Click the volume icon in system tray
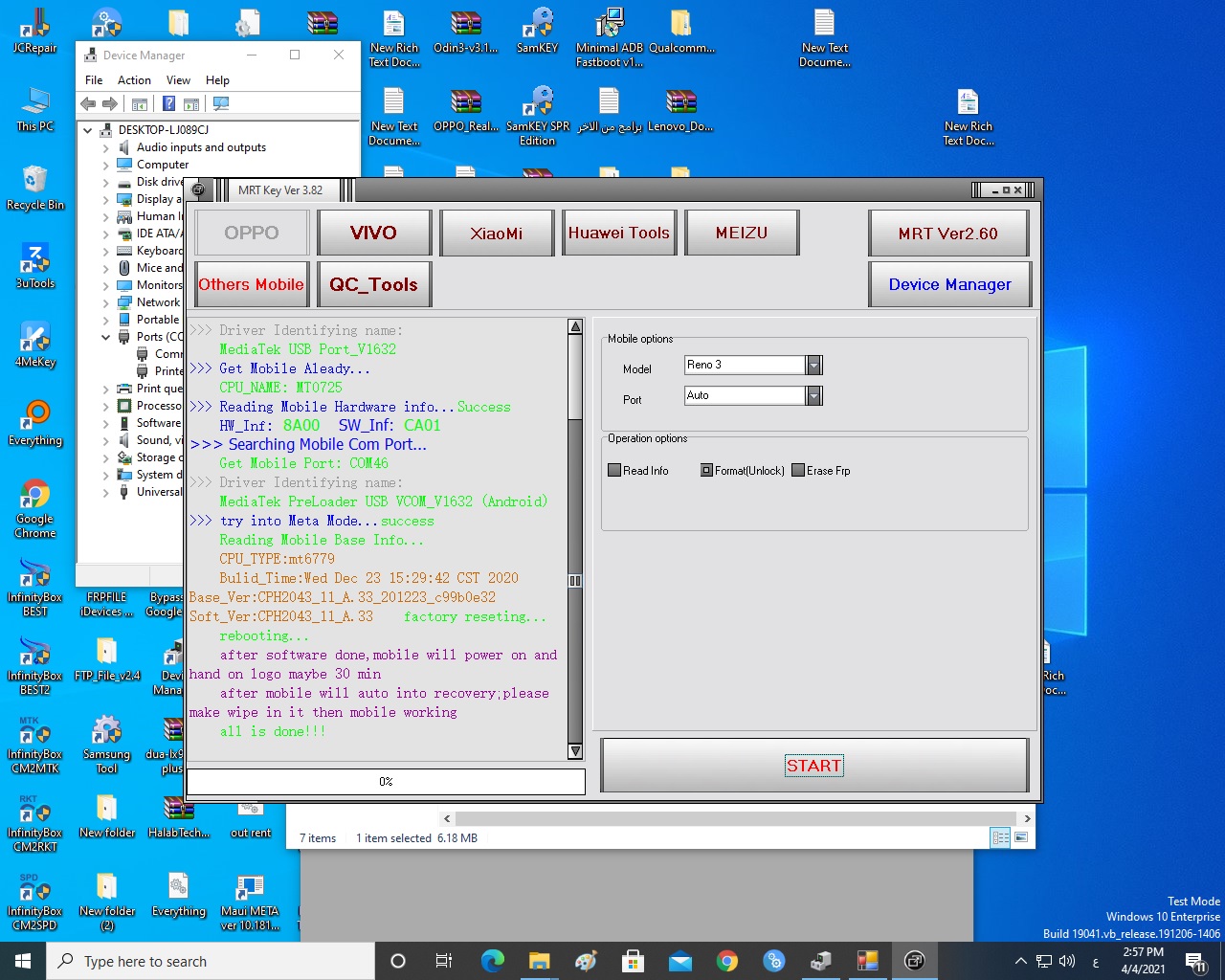The image size is (1225, 980). click(x=1067, y=961)
